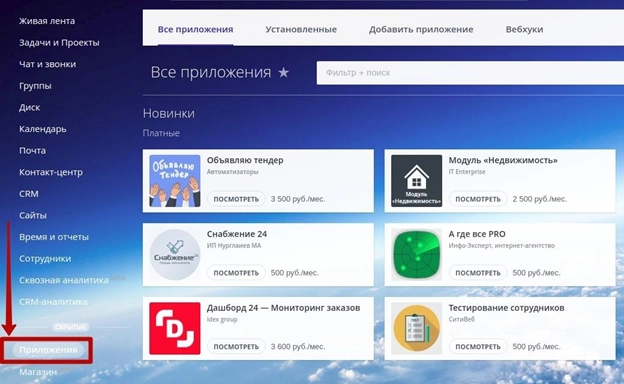Open Чат и звонки in the sidebar
624x384 pixels.
tap(47, 64)
